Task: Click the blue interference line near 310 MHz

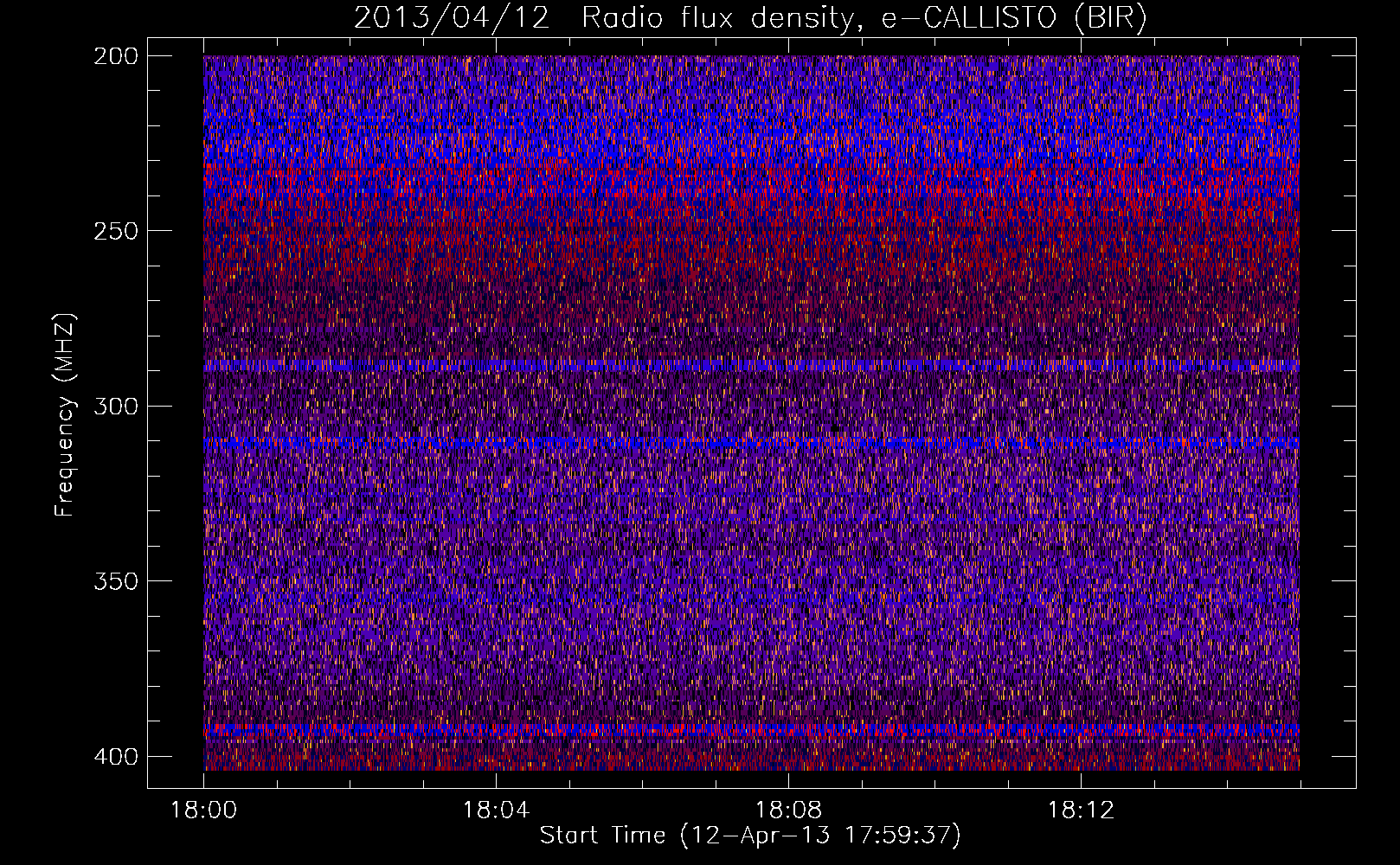Action: point(751,443)
